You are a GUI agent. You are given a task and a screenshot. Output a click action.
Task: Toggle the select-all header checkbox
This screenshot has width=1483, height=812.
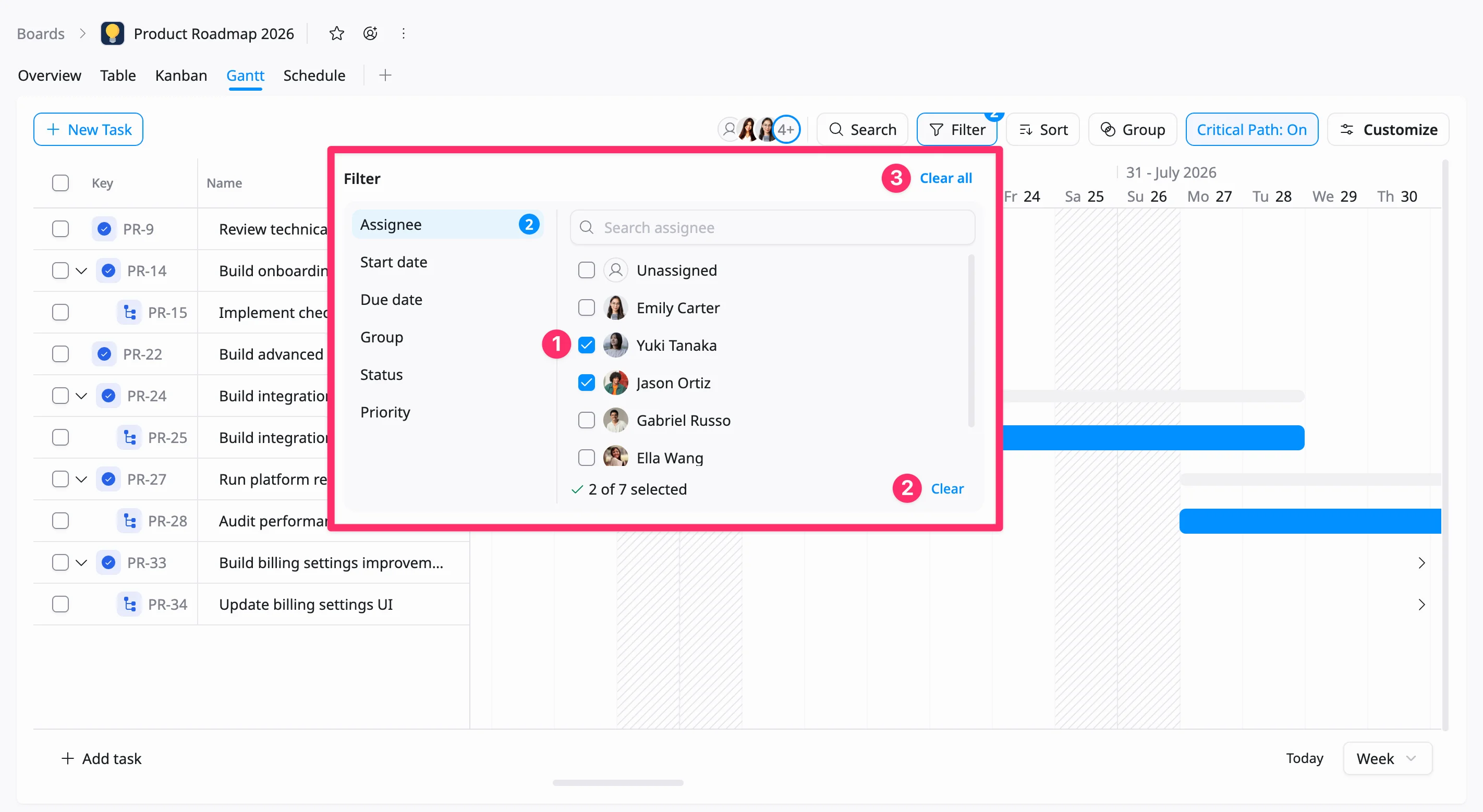pyautogui.click(x=60, y=183)
